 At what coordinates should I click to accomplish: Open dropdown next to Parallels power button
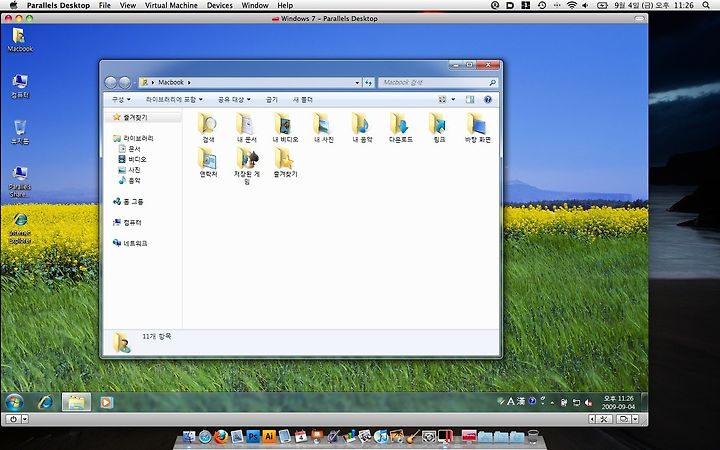25,419
